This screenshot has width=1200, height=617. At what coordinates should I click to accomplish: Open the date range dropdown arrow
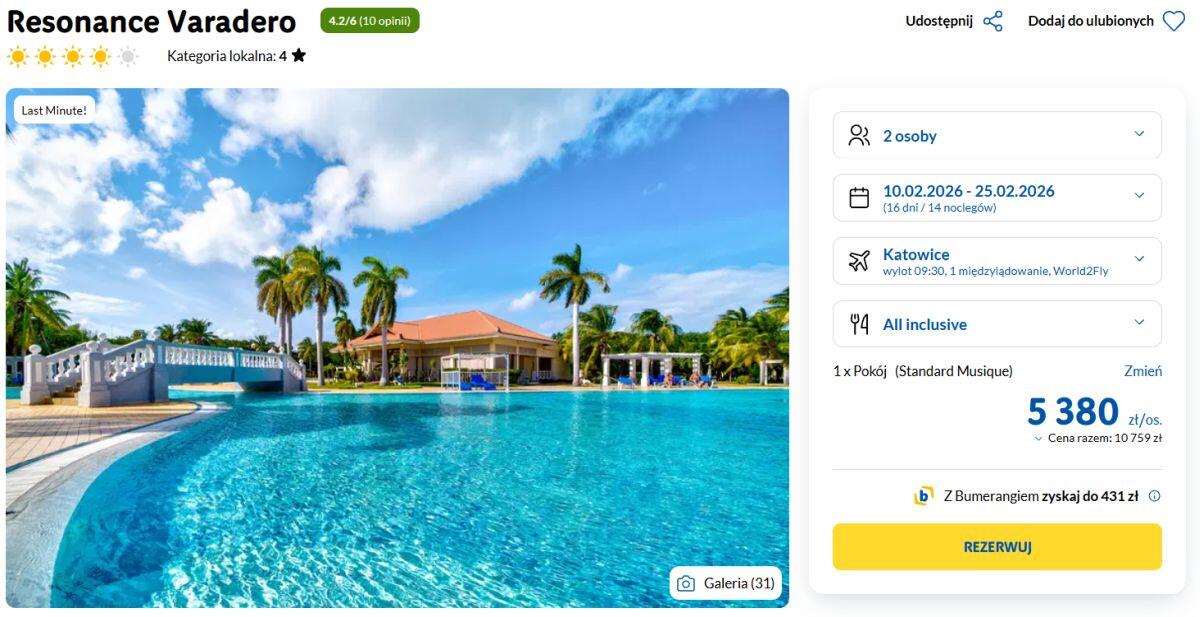(x=1139, y=197)
